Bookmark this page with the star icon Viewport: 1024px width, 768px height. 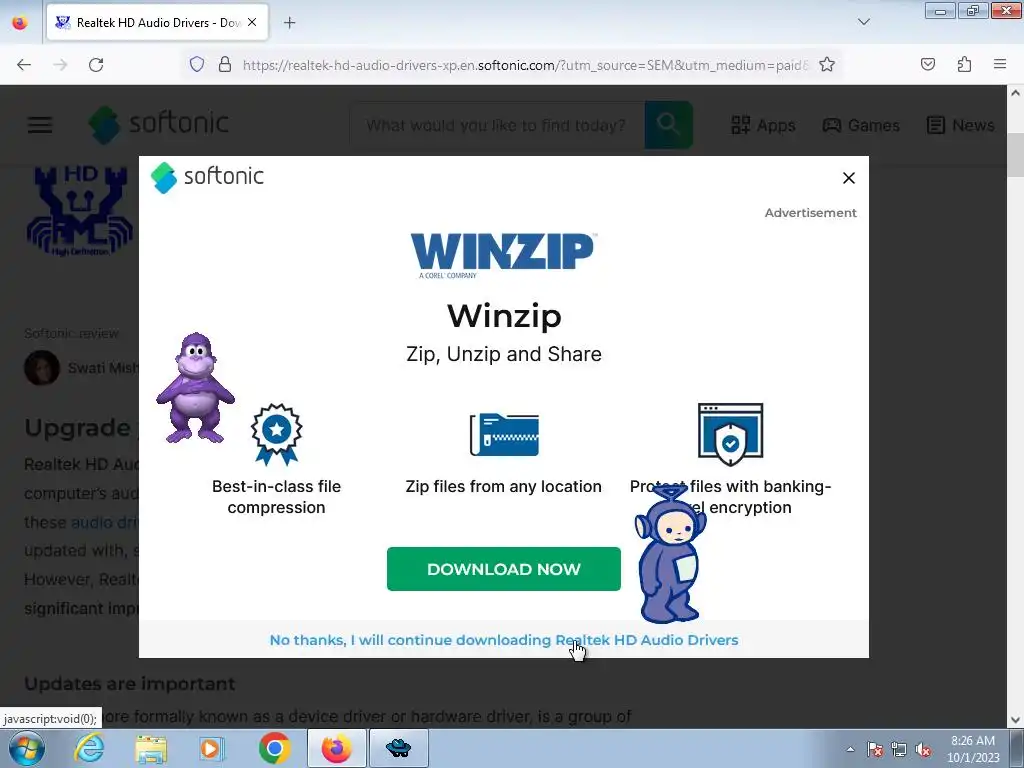pyautogui.click(x=827, y=64)
